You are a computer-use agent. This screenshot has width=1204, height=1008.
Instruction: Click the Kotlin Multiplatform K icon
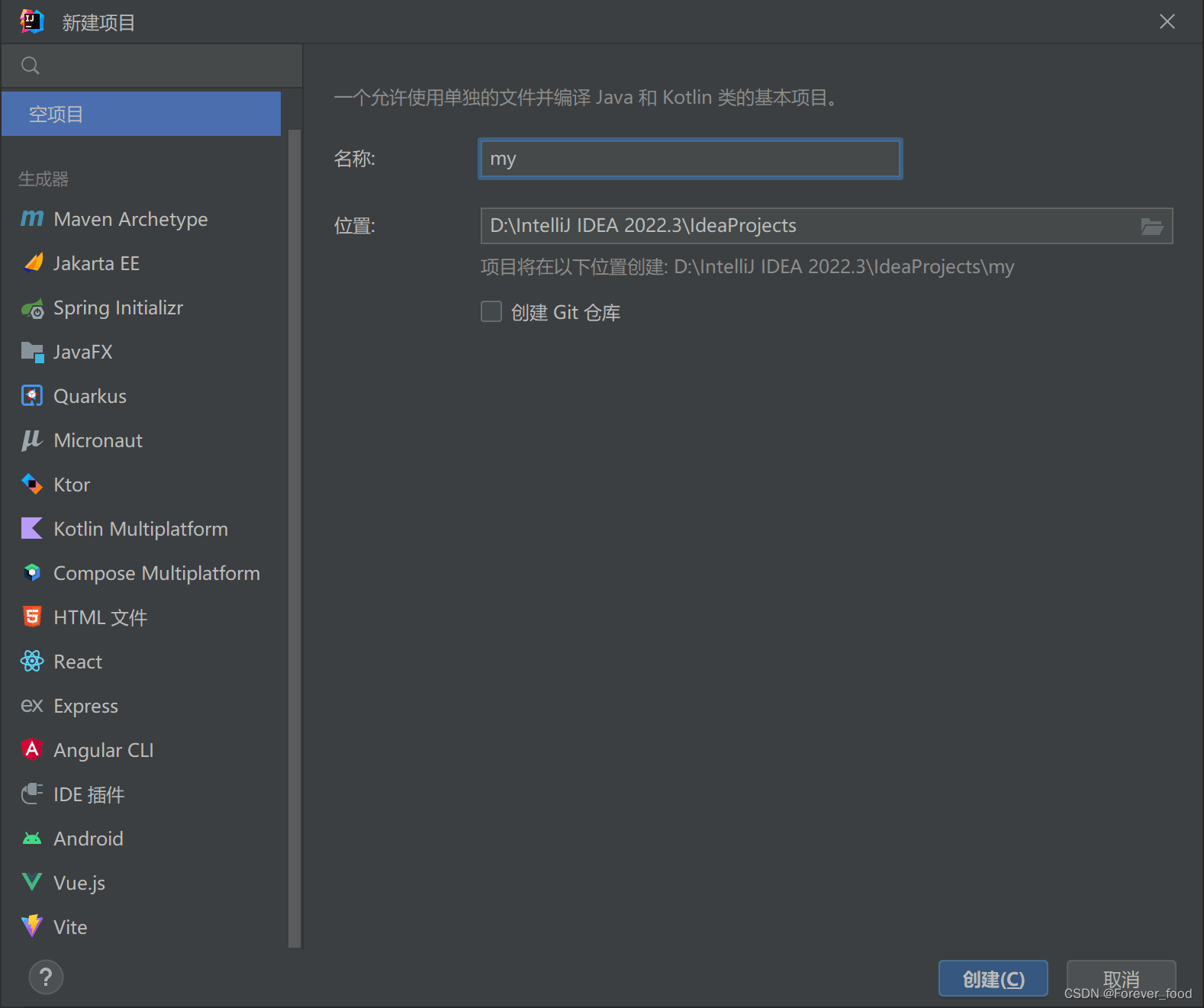[32, 528]
